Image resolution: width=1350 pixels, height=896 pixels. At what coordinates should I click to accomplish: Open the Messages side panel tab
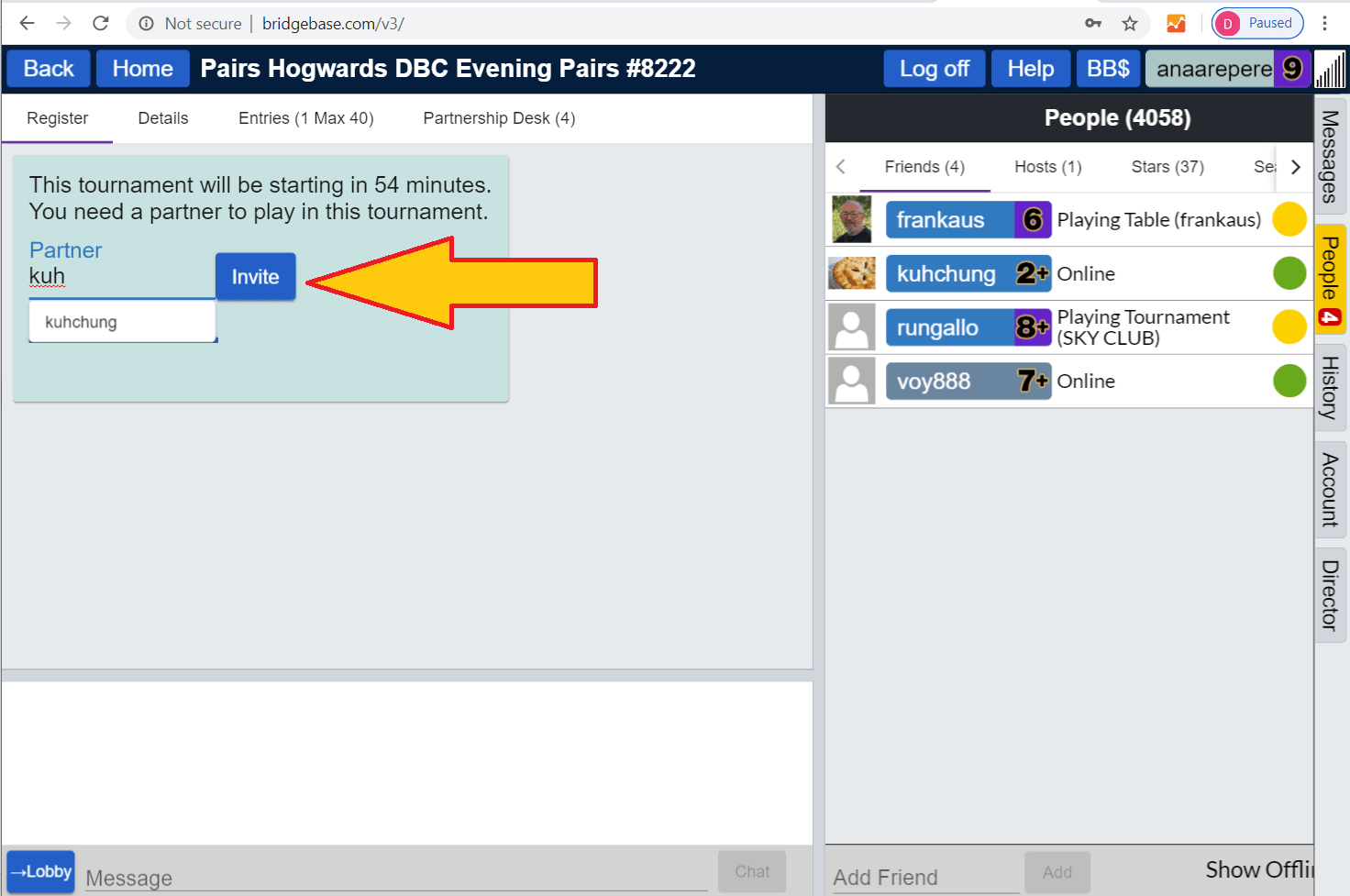pyautogui.click(x=1330, y=157)
